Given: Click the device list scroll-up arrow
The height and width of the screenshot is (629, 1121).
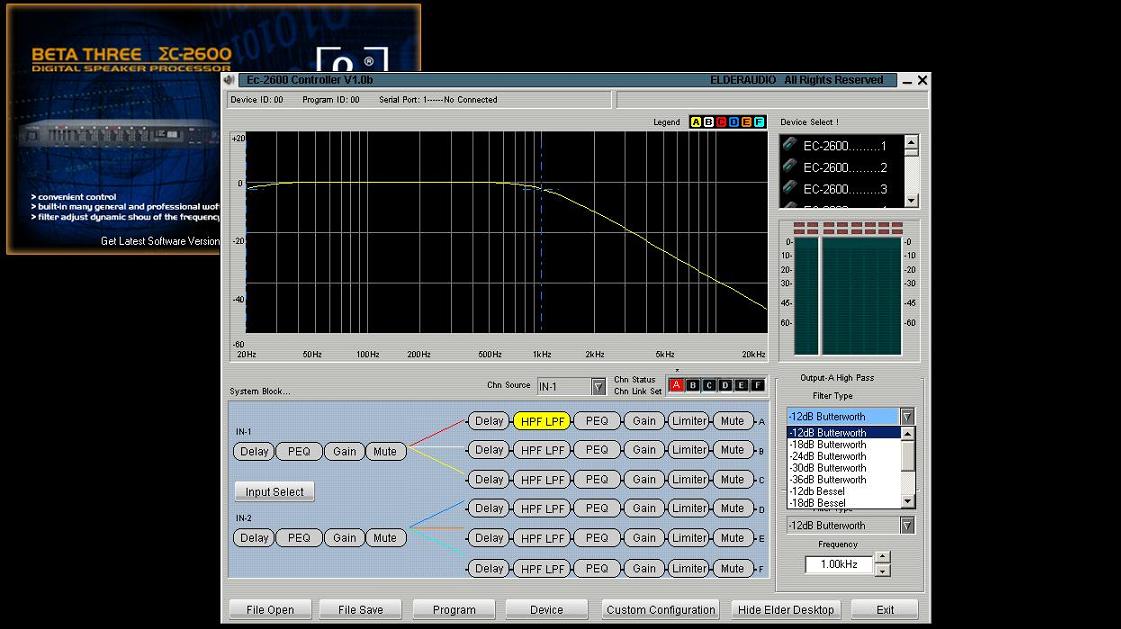Looking at the screenshot, I should tap(911, 143).
